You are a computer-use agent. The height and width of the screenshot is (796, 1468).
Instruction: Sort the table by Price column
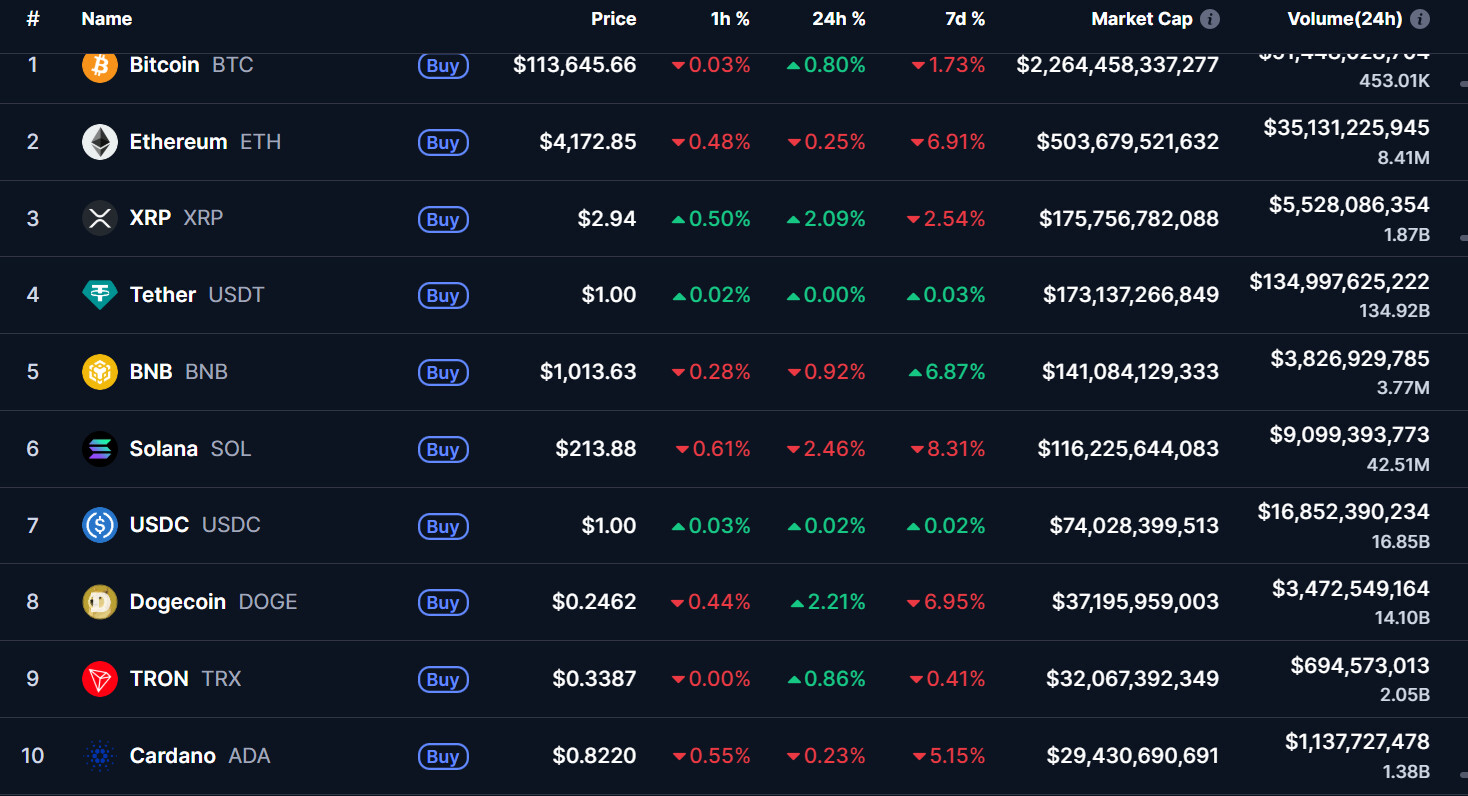click(x=613, y=19)
